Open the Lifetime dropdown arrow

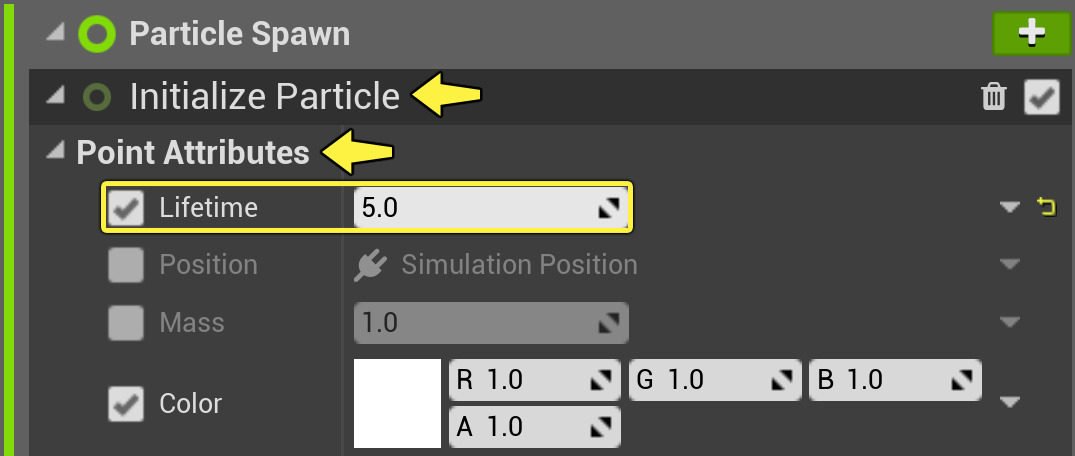[x=1009, y=207]
